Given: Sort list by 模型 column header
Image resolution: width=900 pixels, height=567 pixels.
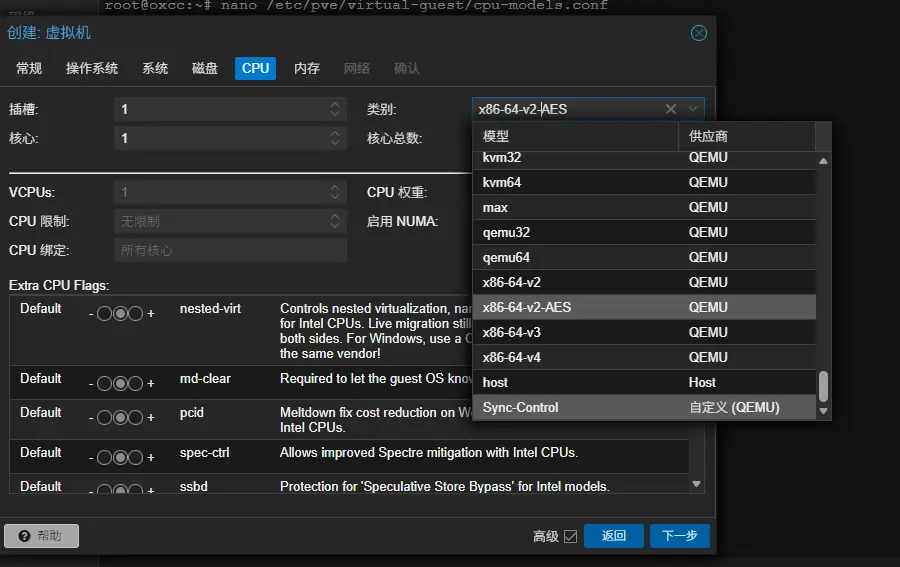Looking at the screenshot, I should click(575, 137).
